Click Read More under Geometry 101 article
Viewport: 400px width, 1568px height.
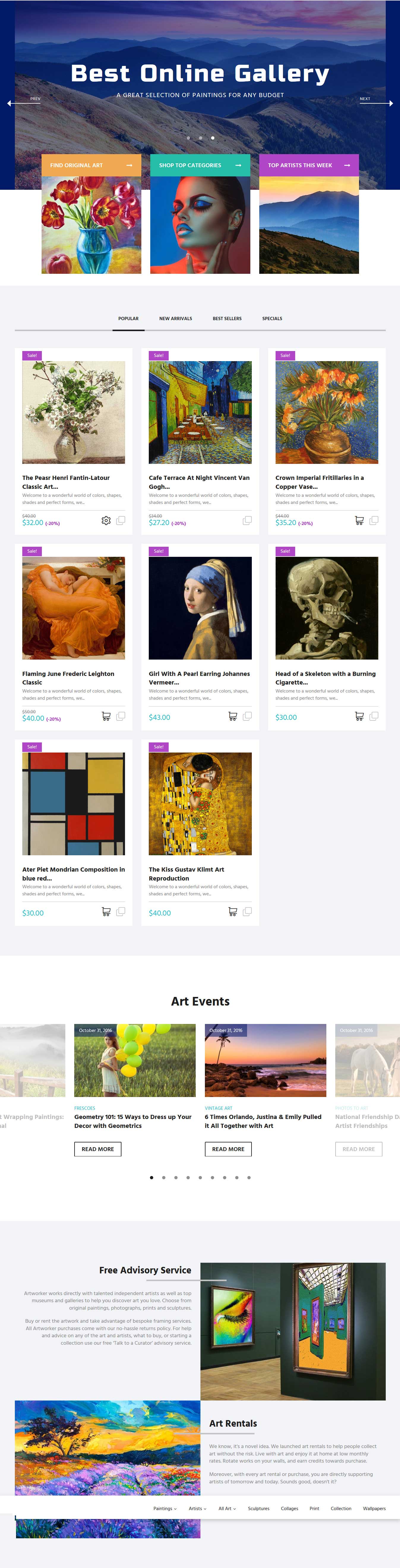98,1149
